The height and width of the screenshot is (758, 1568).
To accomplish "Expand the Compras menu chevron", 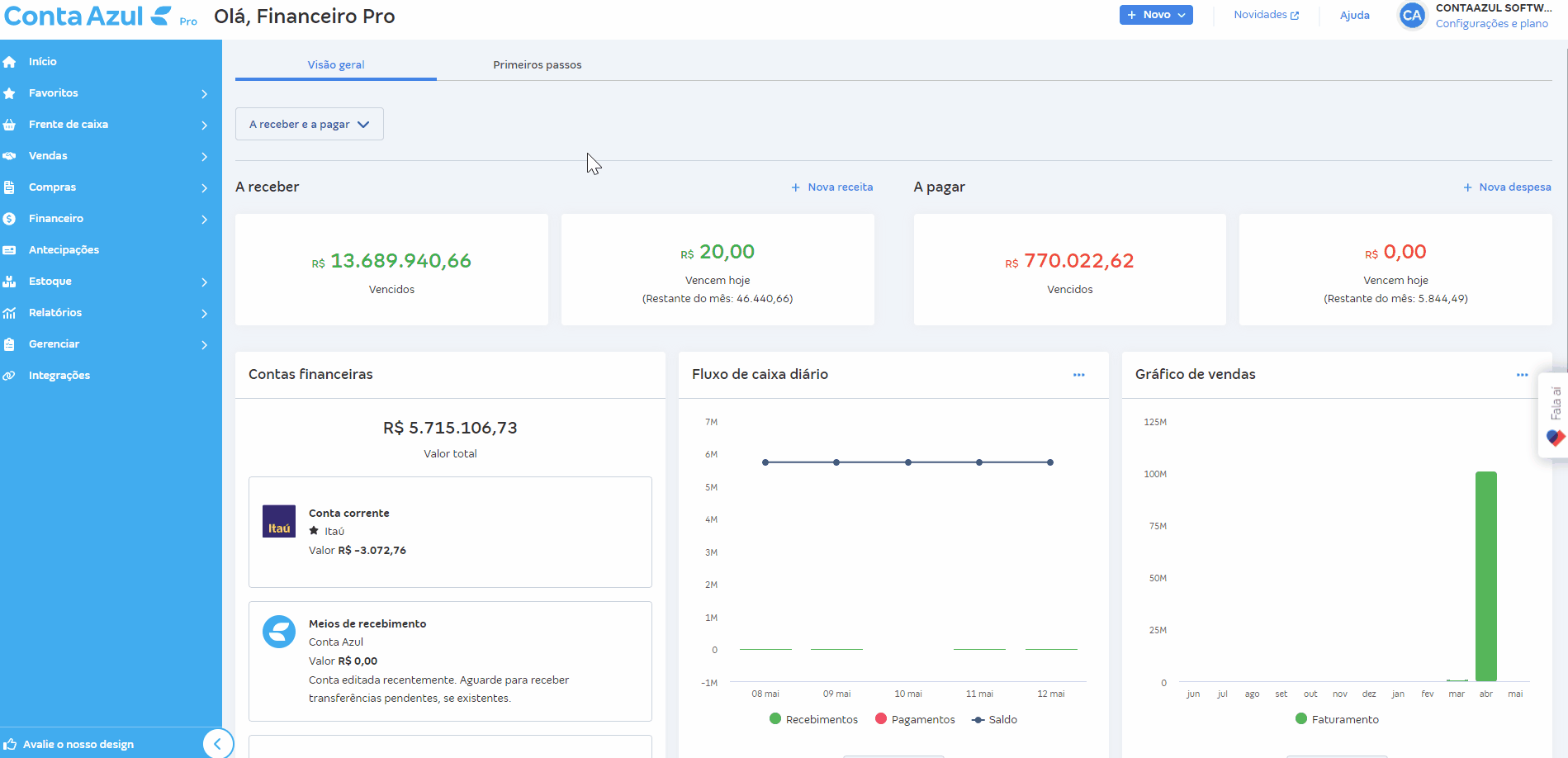I will click(204, 188).
